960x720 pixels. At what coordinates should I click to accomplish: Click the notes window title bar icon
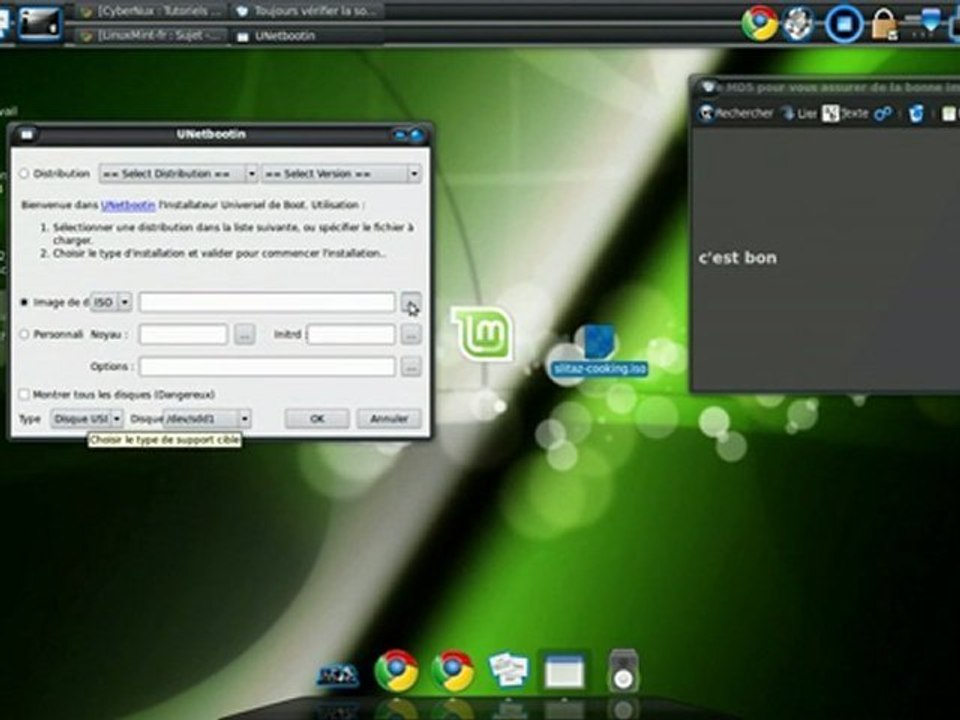pos(708,88)
